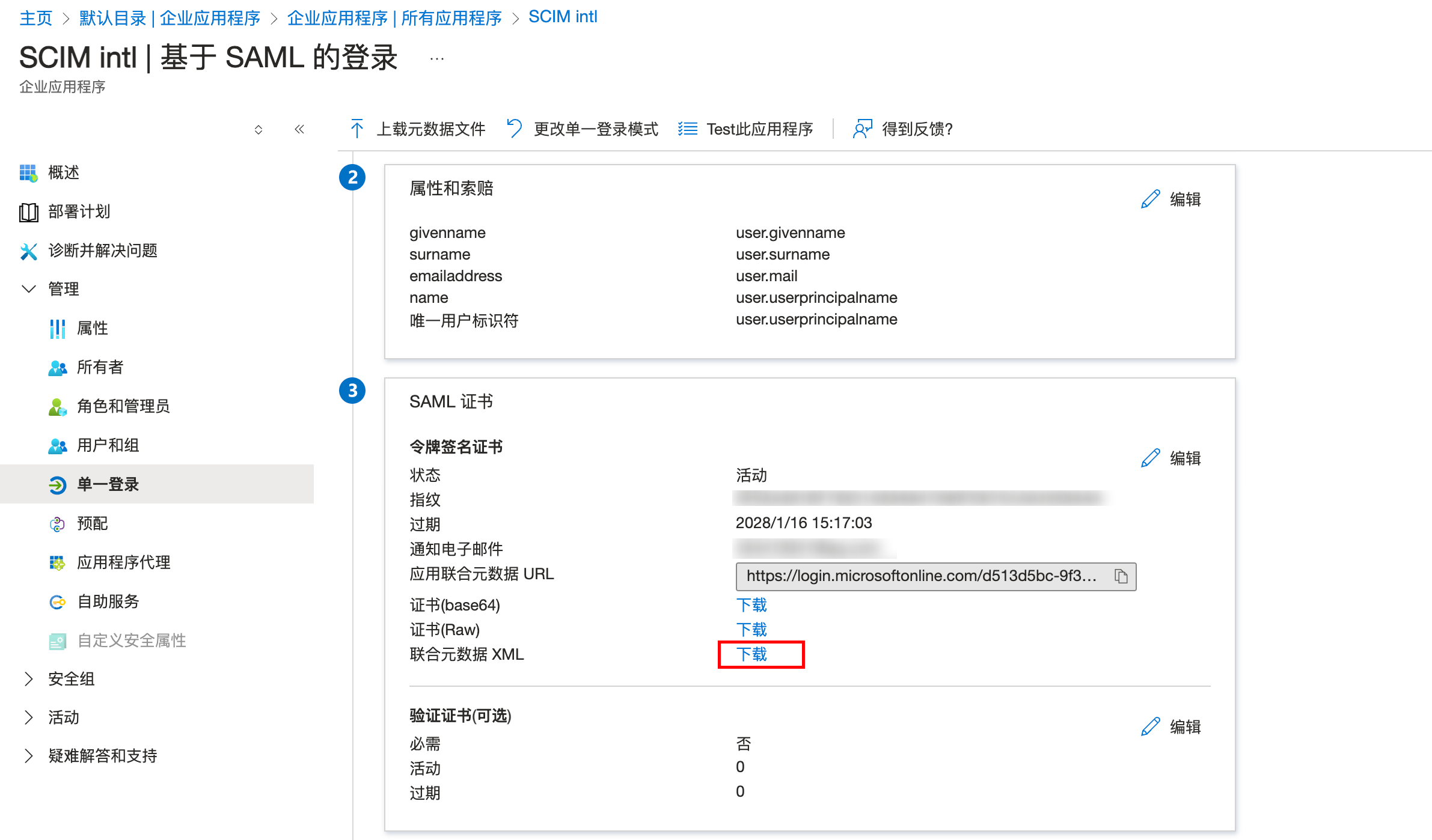Click the federation metadata URL field

(921, 576)
